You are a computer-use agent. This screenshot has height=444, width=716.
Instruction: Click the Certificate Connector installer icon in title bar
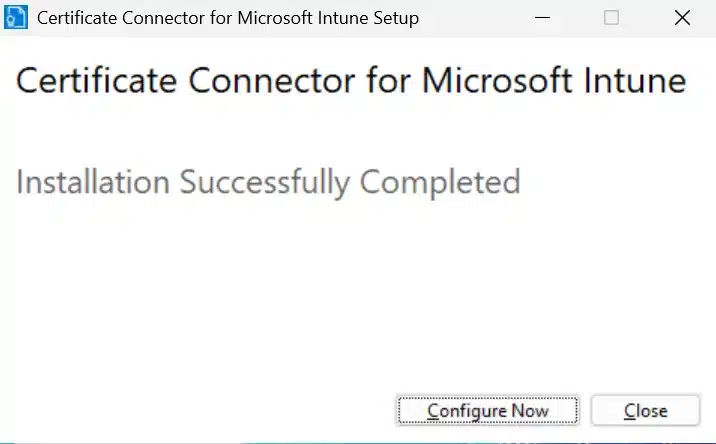[x=17, y=18]
